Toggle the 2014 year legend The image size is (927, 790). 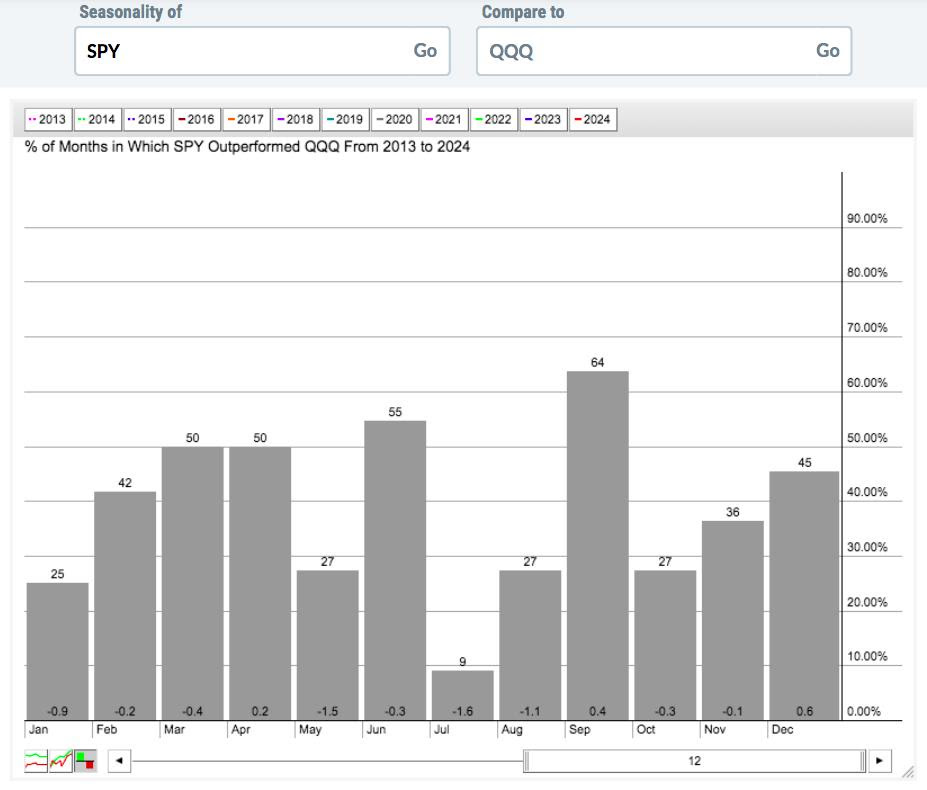point(98,119)
